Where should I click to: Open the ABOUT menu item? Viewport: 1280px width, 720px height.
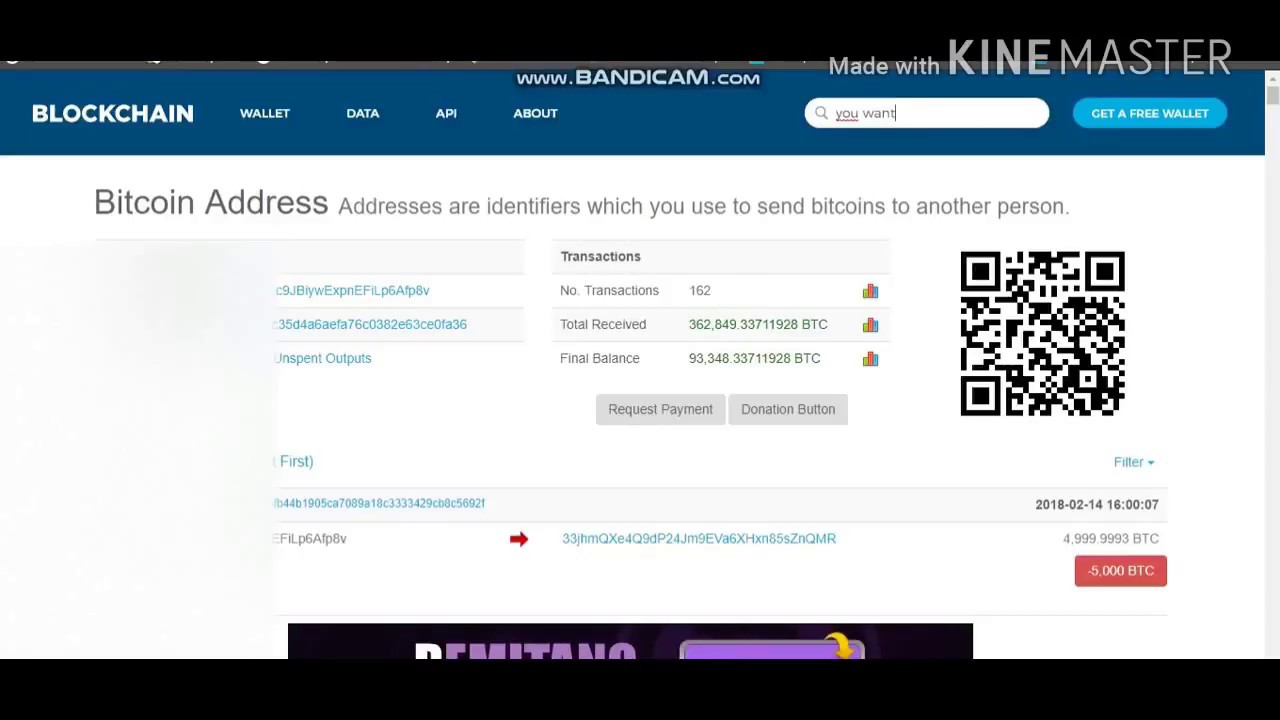pos(535,113)
